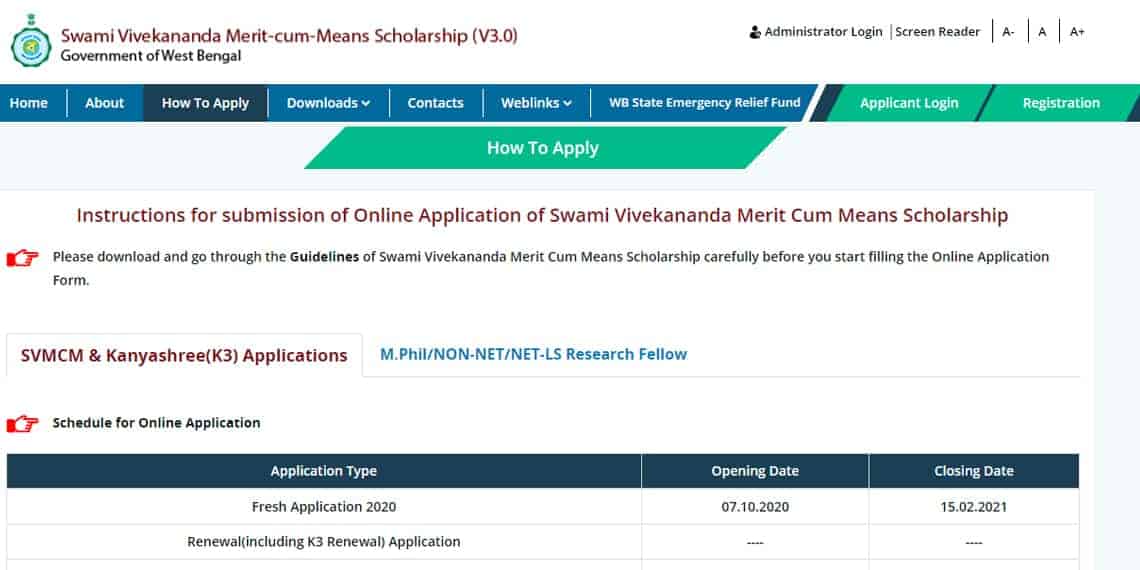Image resolution: width=1140 pixels, height=570 pixels.
Task: Increase font size with A+ button
Action: 1077,32
